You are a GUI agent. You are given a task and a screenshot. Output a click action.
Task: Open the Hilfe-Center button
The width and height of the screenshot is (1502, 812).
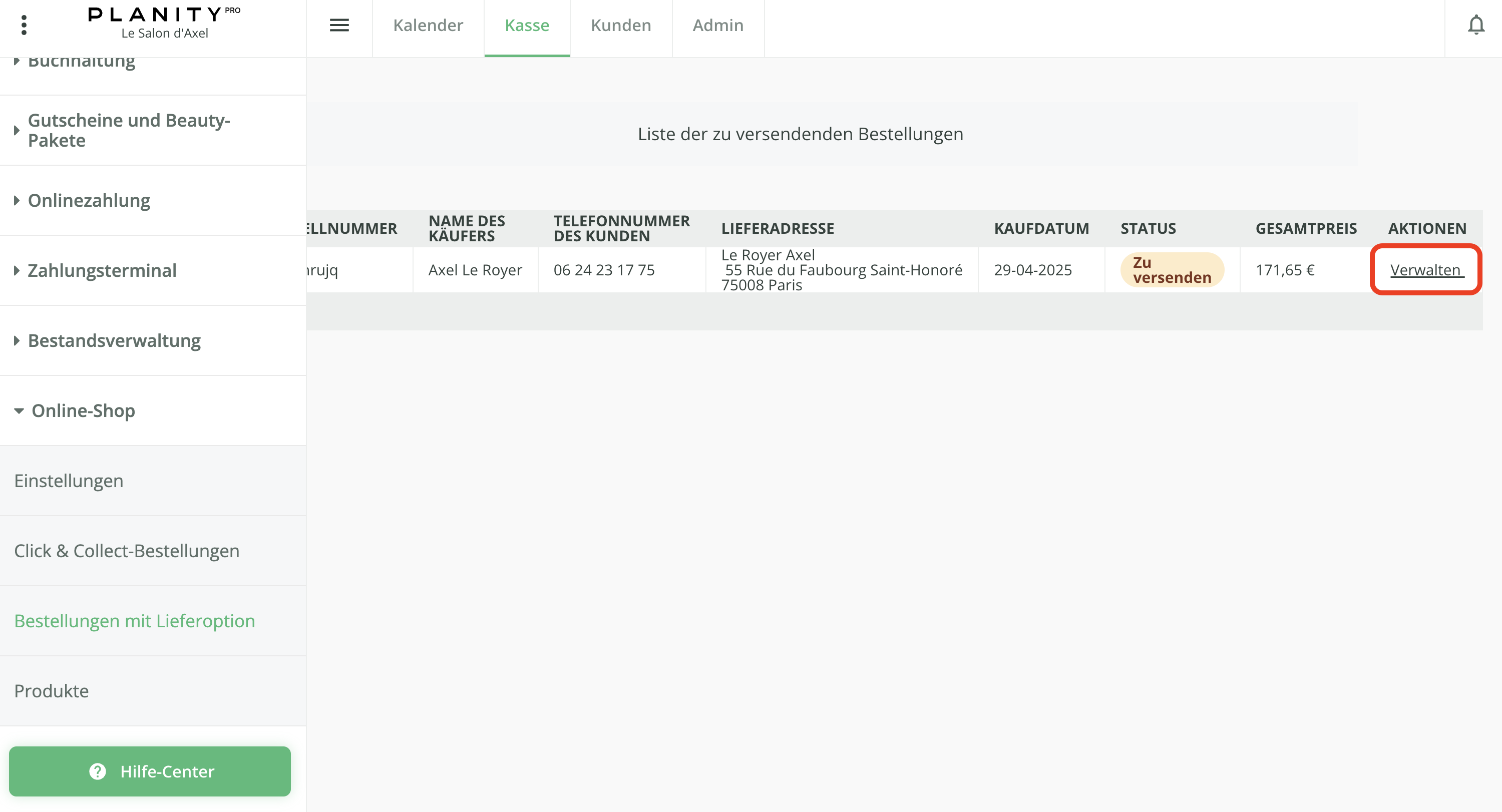click(150, 771)
